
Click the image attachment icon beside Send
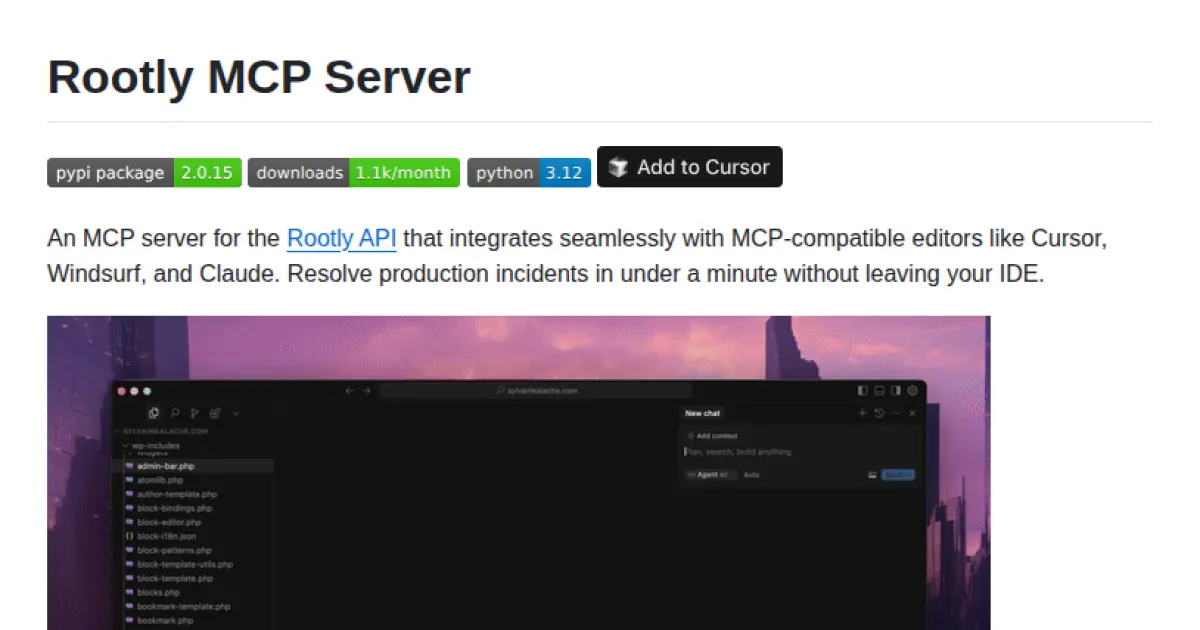(873, 475)
